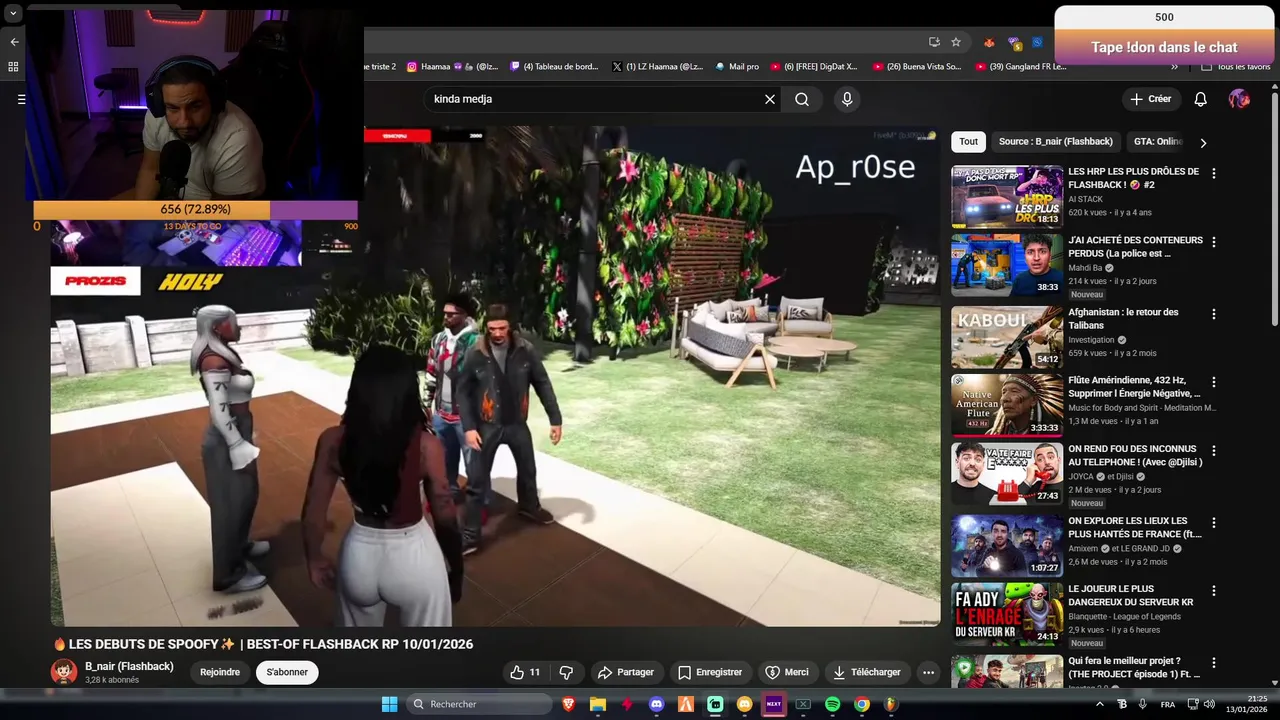Open LZ Haamaa X bookmark
The width and height of the screenshot is (1280, 720).
tap(657, 67)
